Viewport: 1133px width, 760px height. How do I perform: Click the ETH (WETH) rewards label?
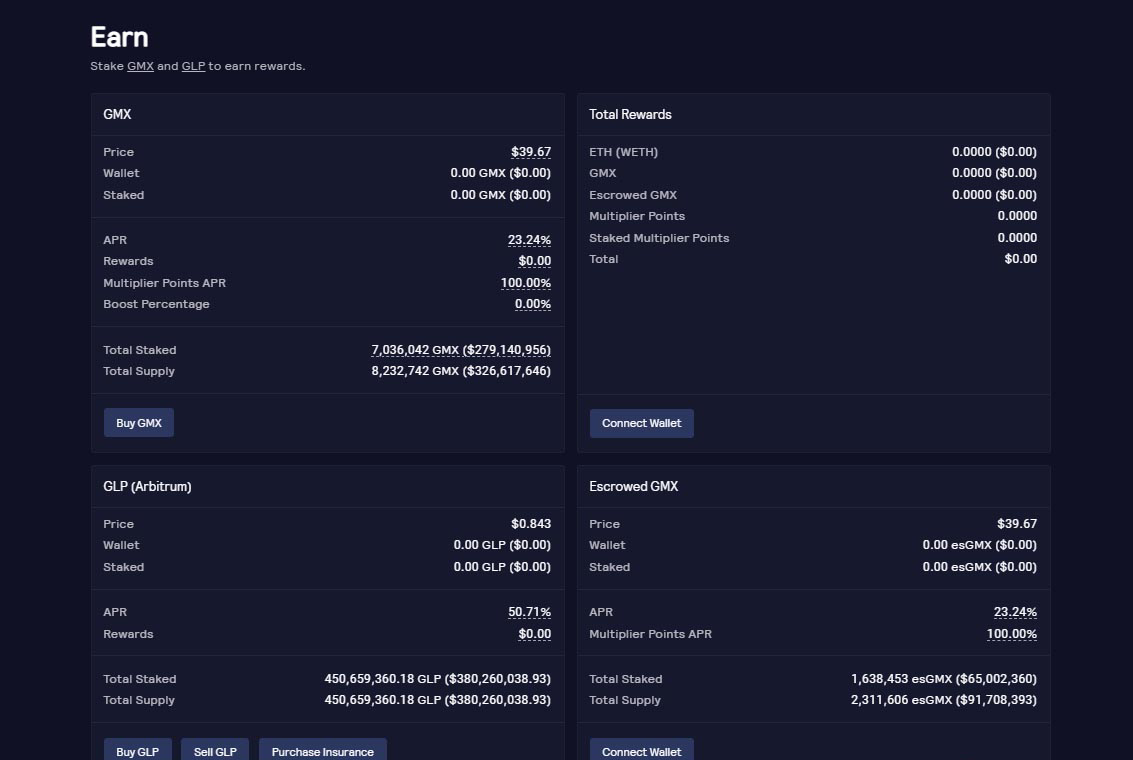624,152
